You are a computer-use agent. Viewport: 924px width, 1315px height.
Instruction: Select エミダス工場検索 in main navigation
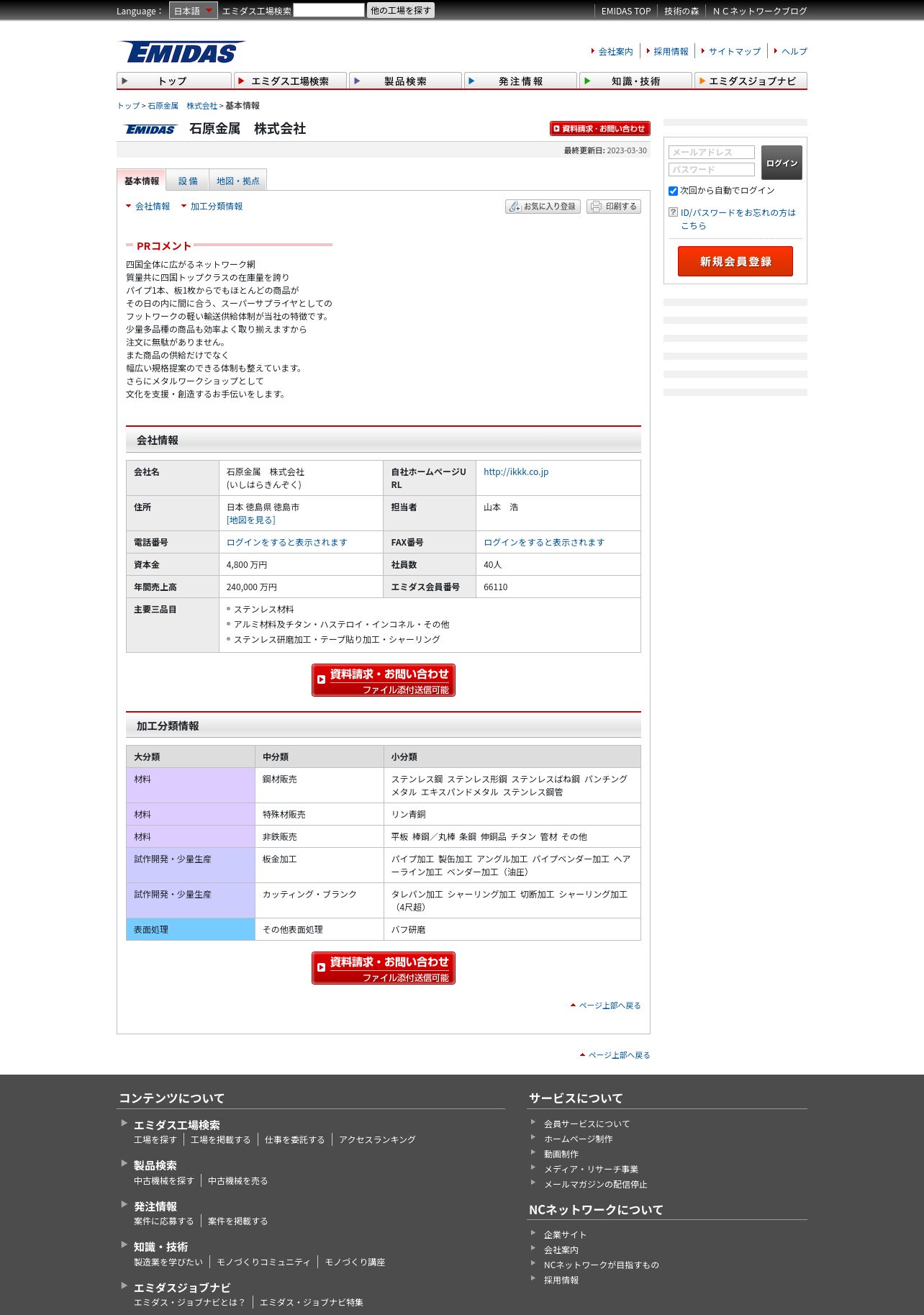(290, 81)
